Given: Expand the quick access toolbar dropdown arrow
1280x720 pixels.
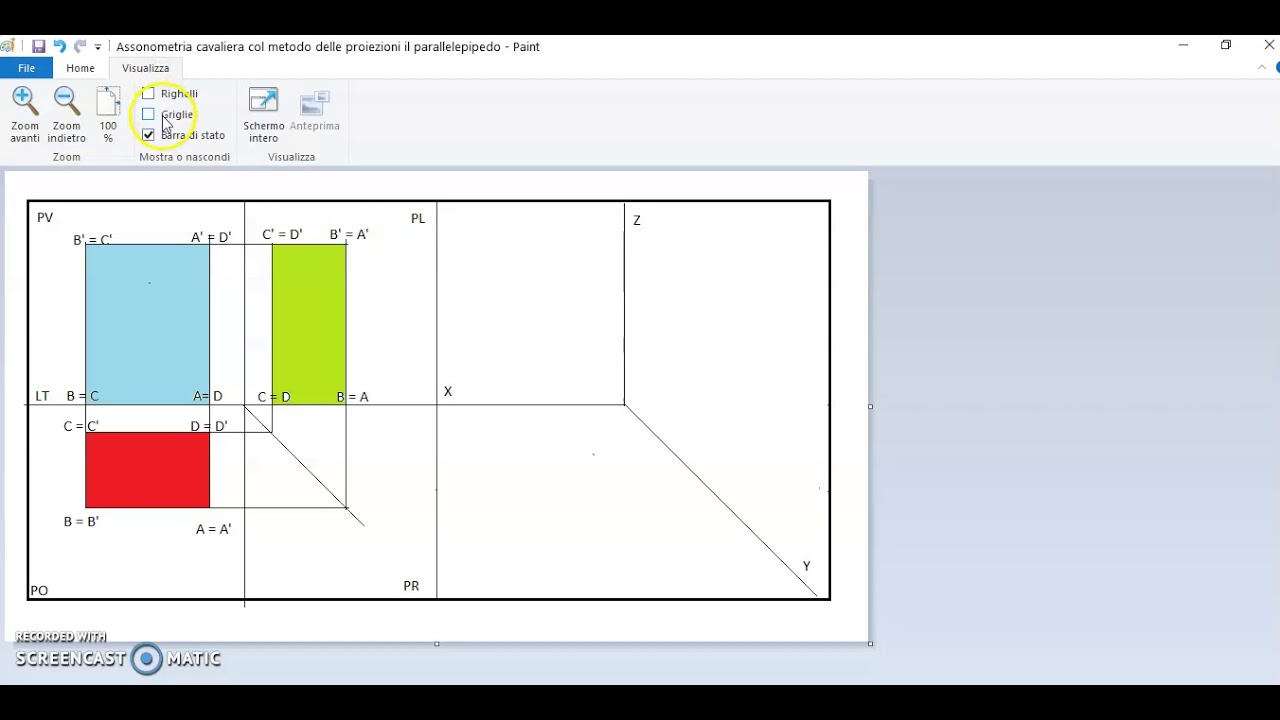Looking at the screenshot, I should [x=98, y=47].
